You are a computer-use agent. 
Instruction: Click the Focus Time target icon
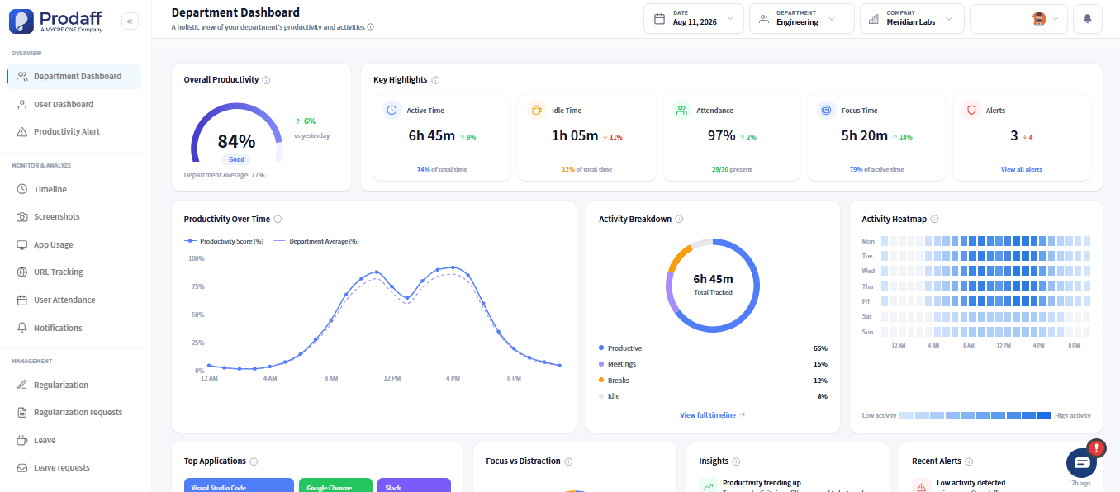click(x=826, y=111)
